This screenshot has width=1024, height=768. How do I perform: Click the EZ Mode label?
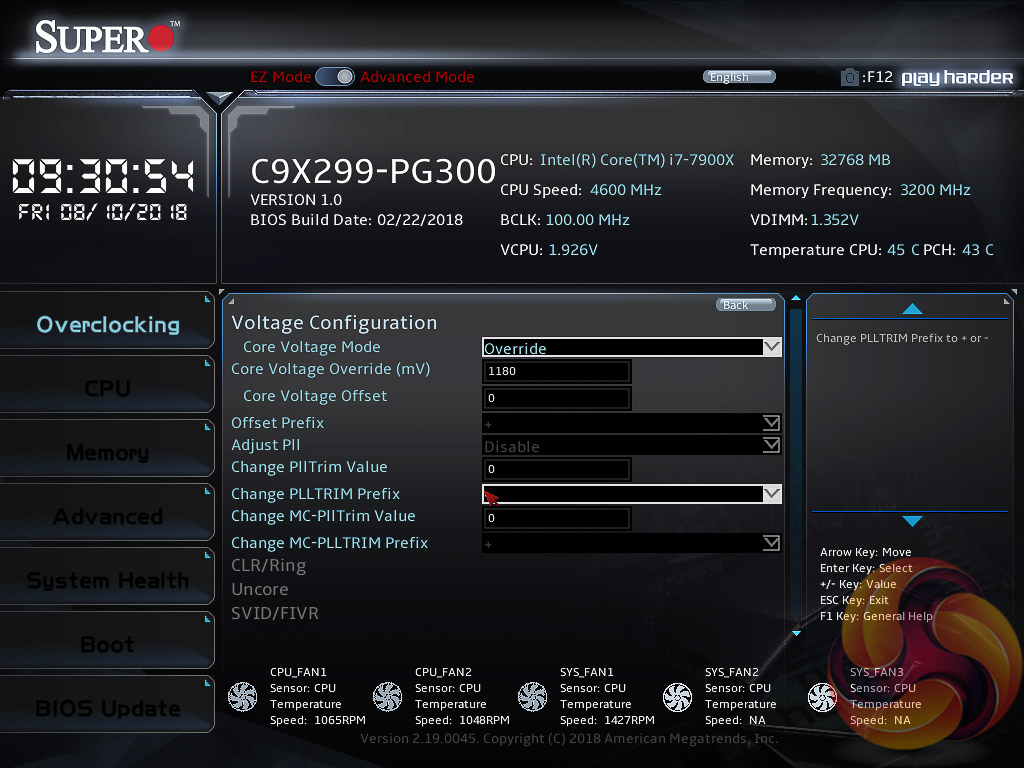pyautogui.click(x=281, y=77)
